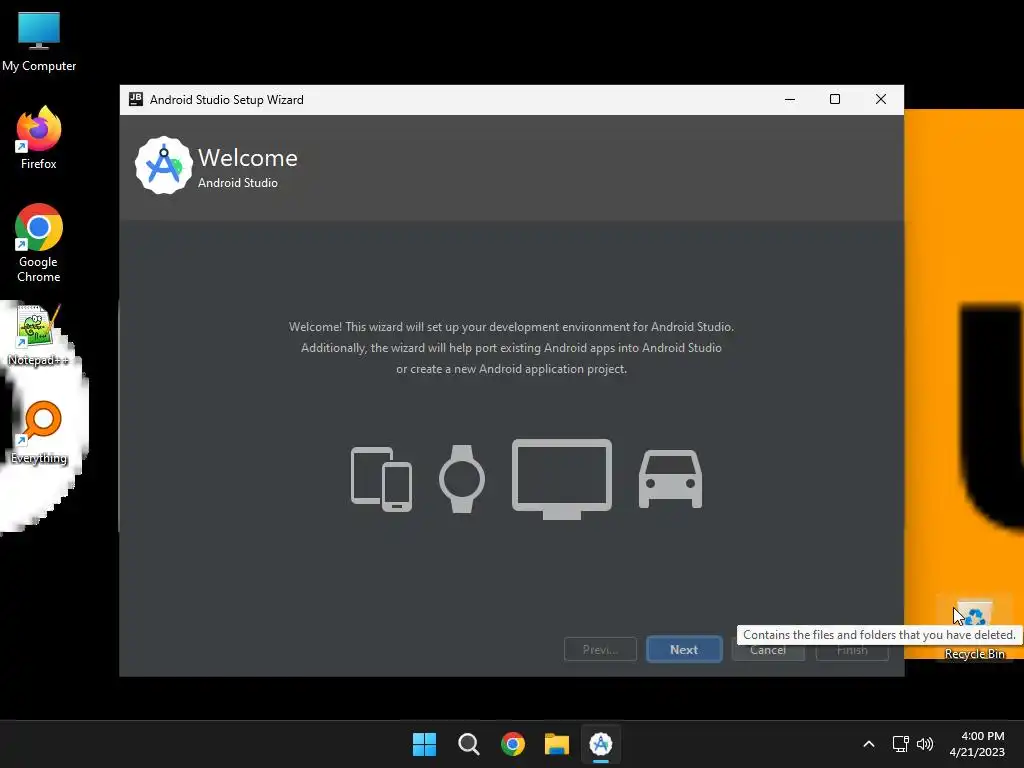The image size is (1024, 768).
Task: Show hidden system tray icons
Action: click(869, 744)
